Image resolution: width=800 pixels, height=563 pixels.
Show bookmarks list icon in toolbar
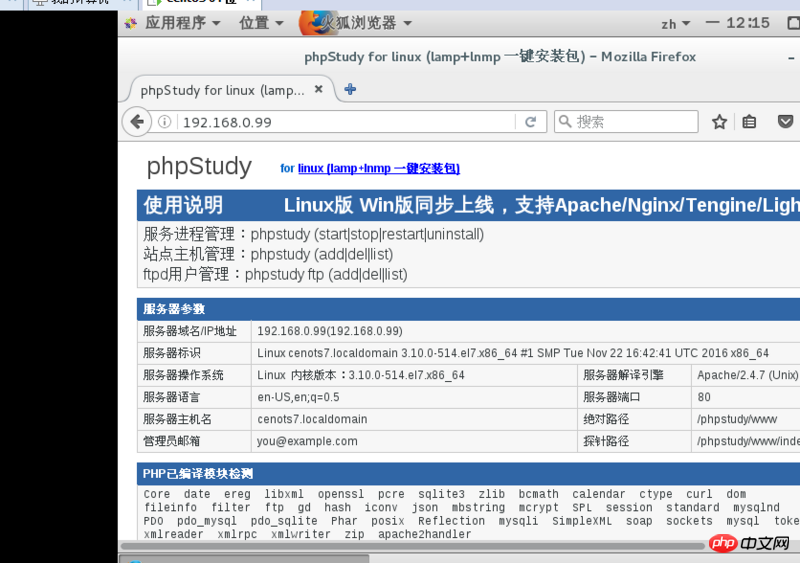749,122
